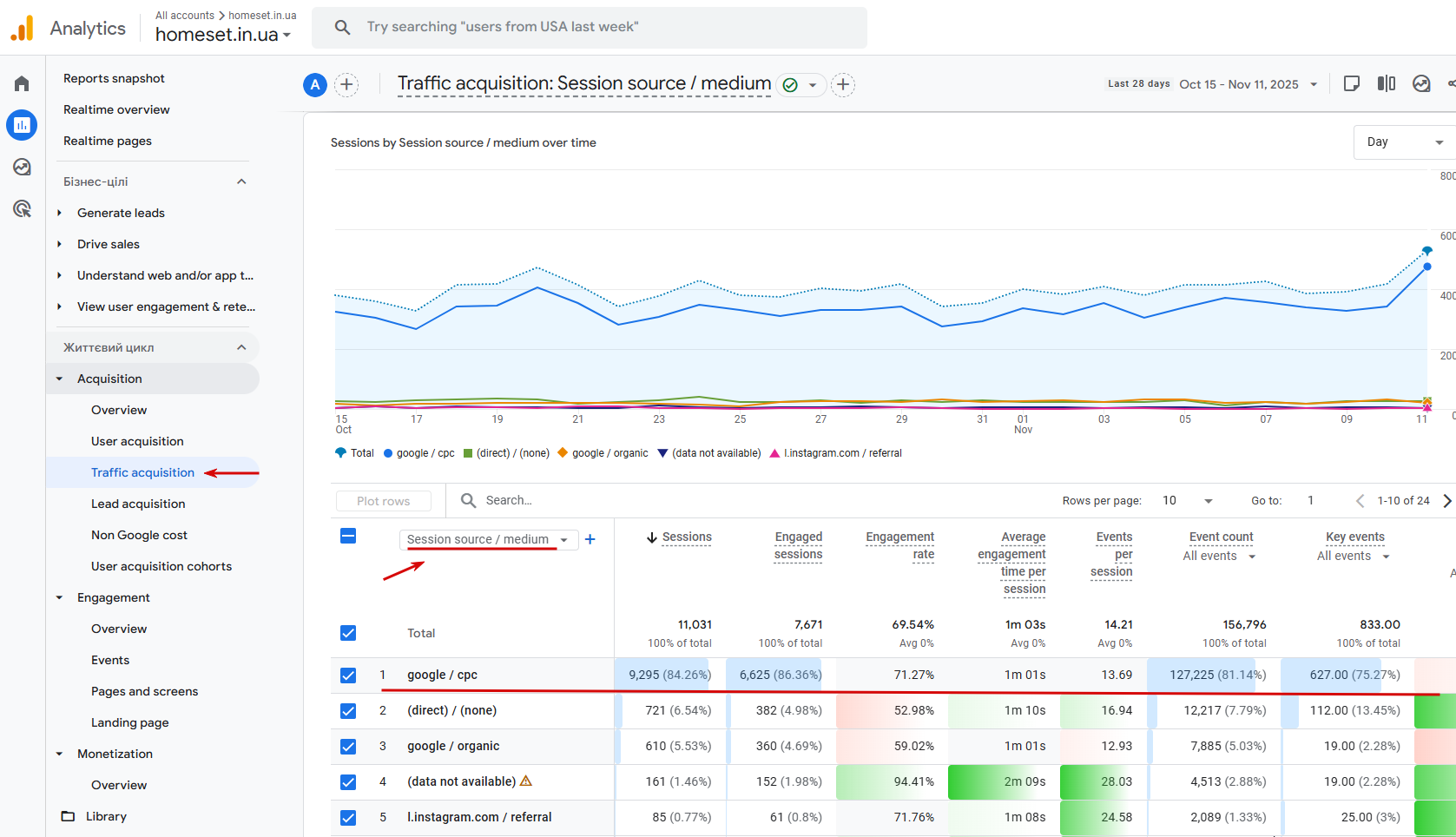Click the (direct) / (none) legend color marker
Screen dimensions: 1456x837
click(468, 453)
